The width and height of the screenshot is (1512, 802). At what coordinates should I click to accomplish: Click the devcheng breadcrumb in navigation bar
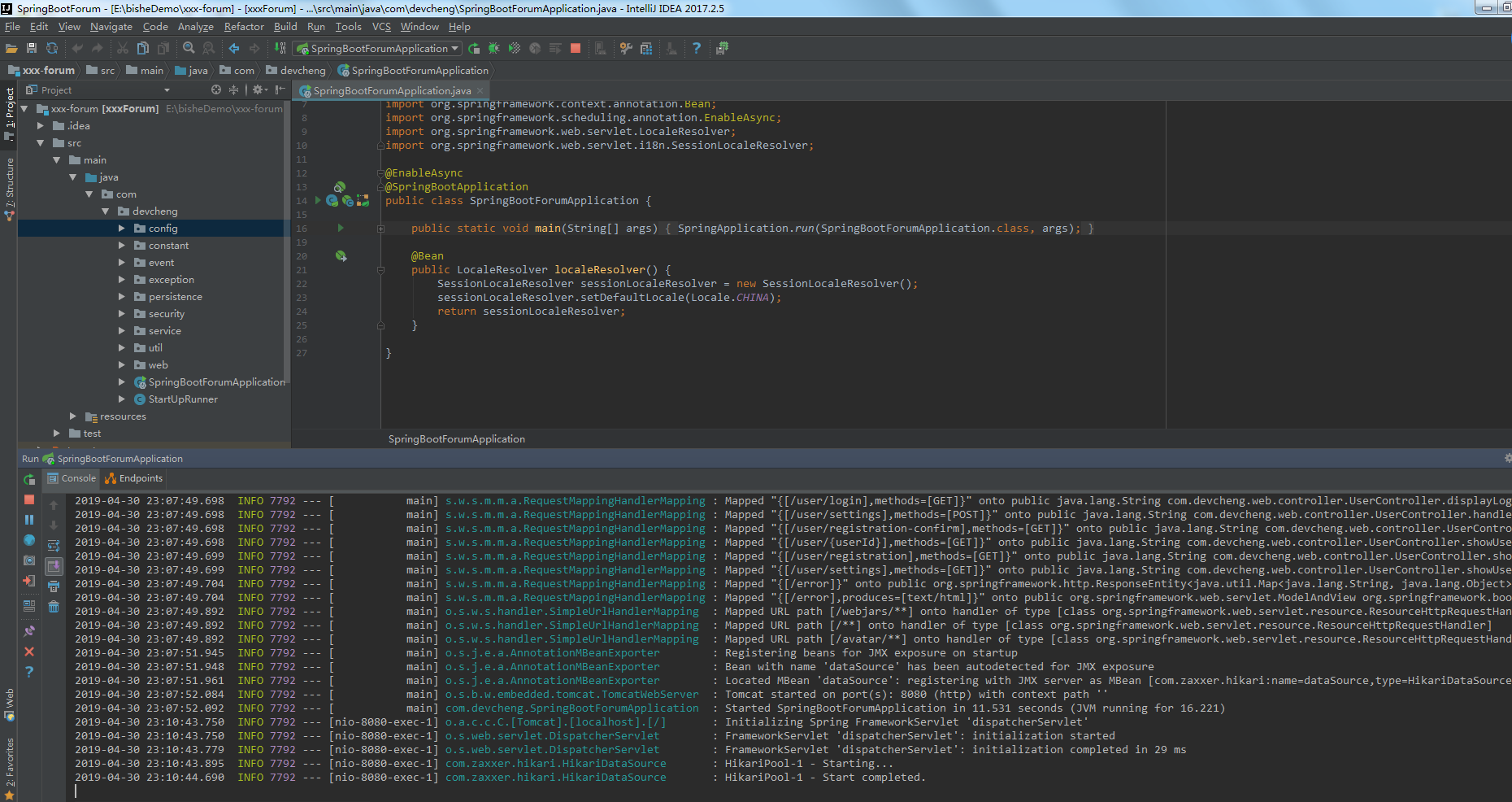(x=302, y=71)
